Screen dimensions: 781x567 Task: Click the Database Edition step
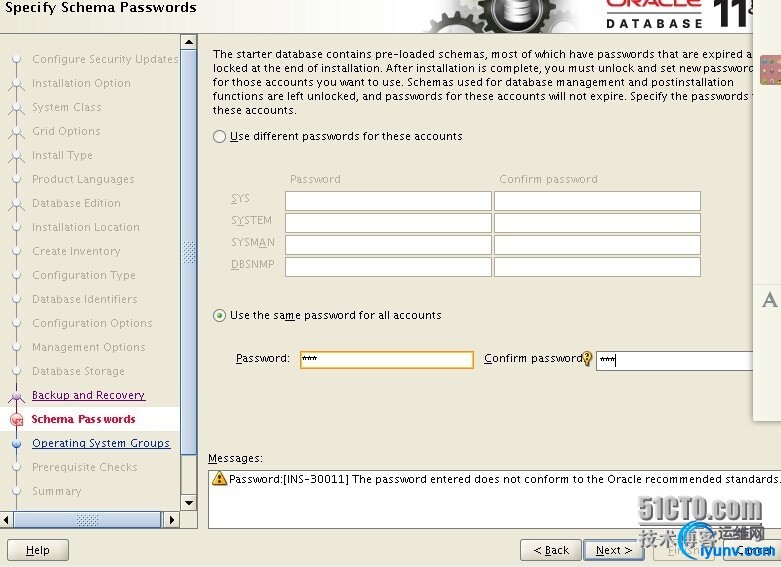[x=76, y=203]
